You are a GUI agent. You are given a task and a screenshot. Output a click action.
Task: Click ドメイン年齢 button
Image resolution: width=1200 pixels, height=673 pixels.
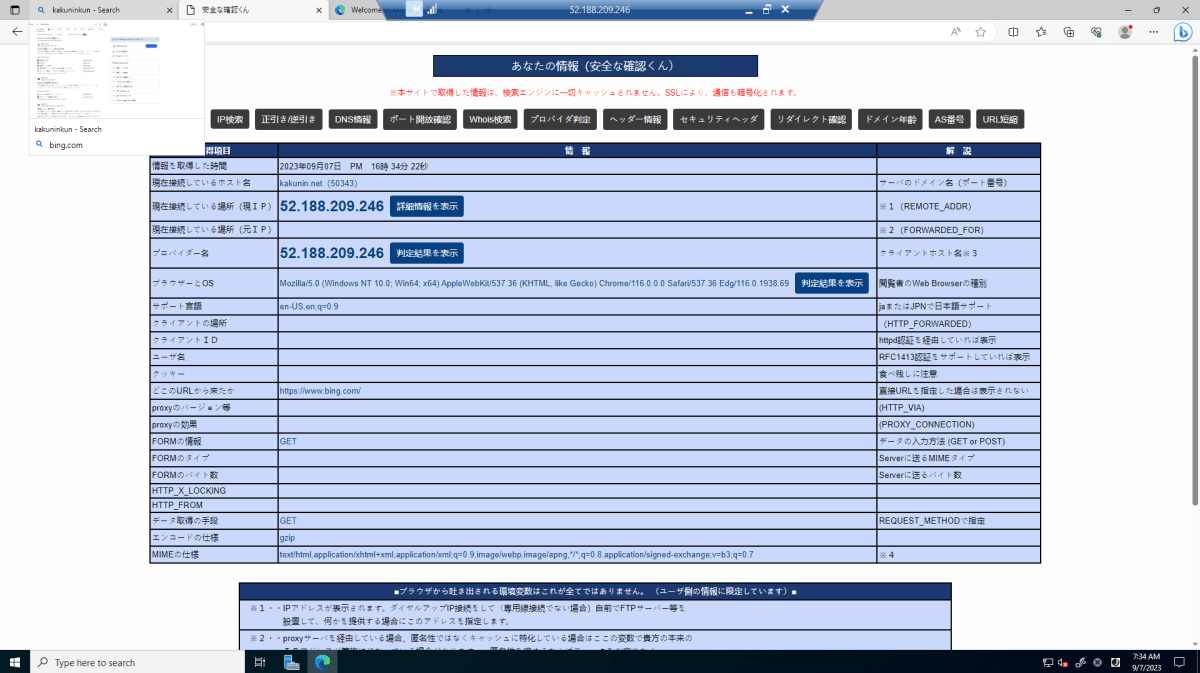(x=890, y=119)
